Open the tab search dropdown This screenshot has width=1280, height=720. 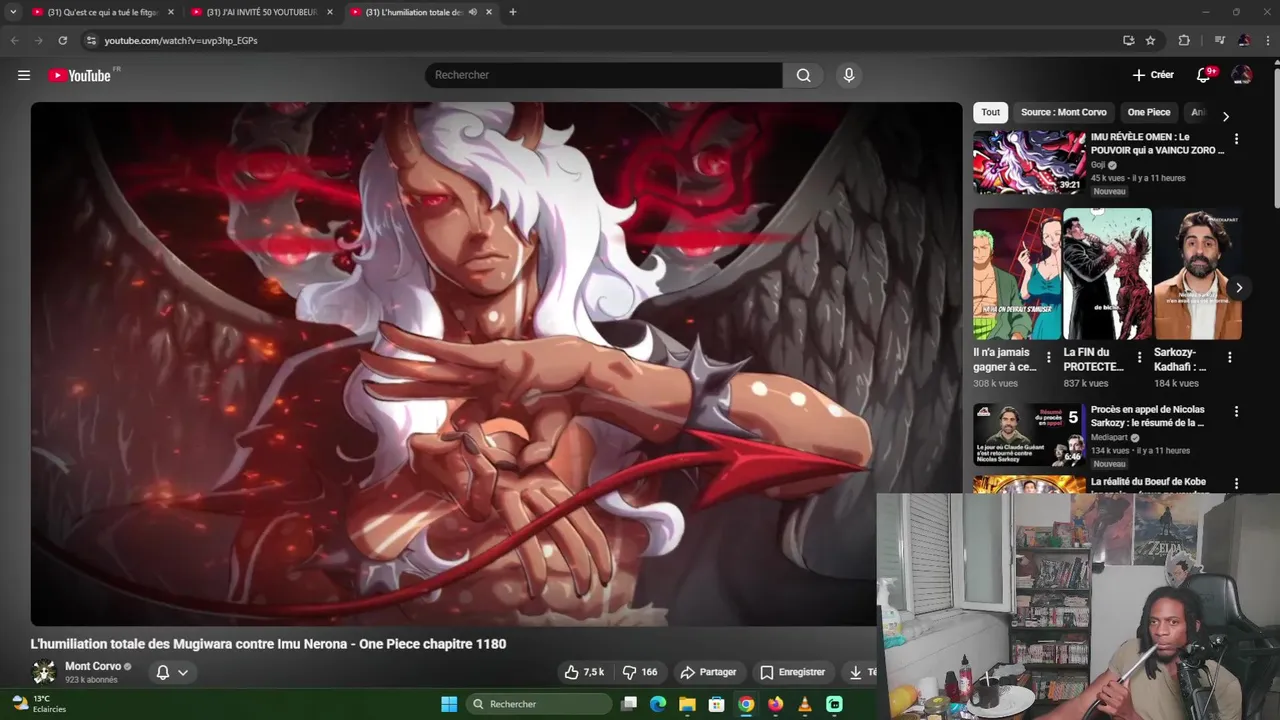(13, 12)
